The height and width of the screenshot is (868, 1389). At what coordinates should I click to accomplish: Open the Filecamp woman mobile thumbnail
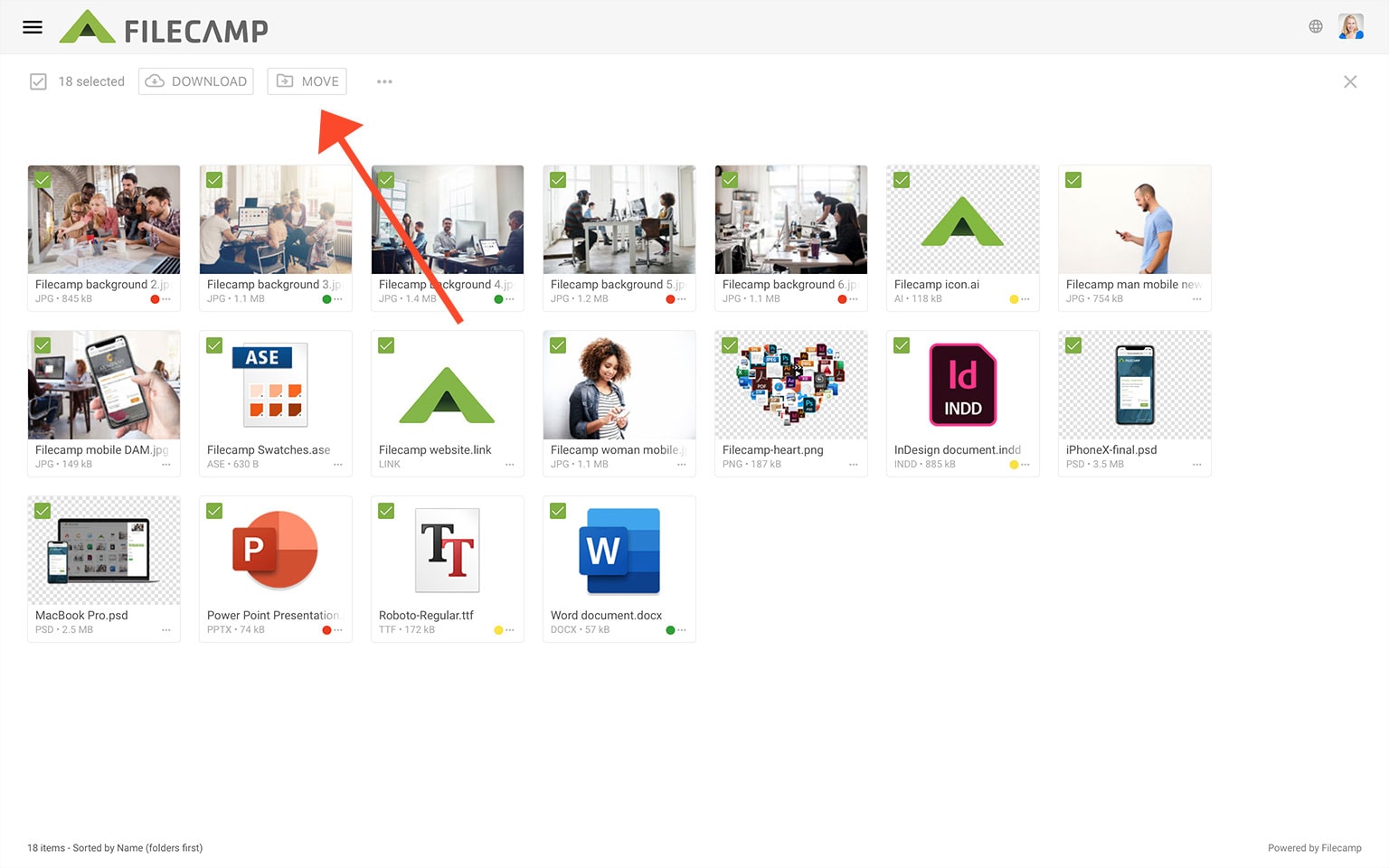pos(619,385)
